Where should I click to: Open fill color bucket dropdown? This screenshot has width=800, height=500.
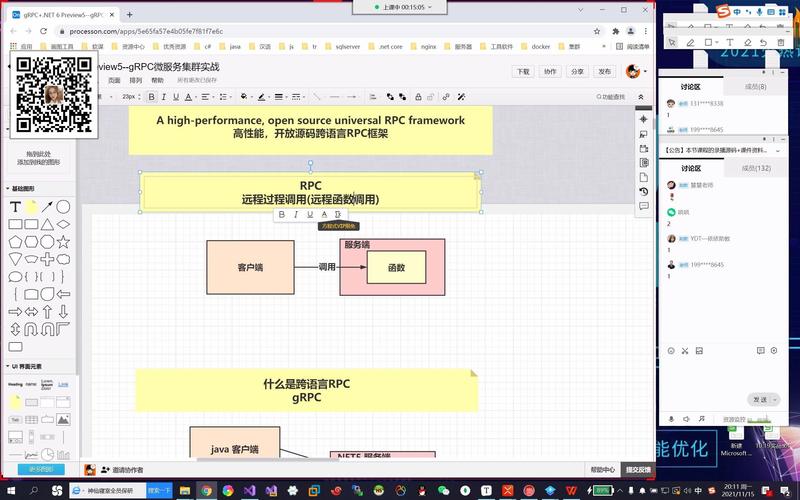click(245, 97)
